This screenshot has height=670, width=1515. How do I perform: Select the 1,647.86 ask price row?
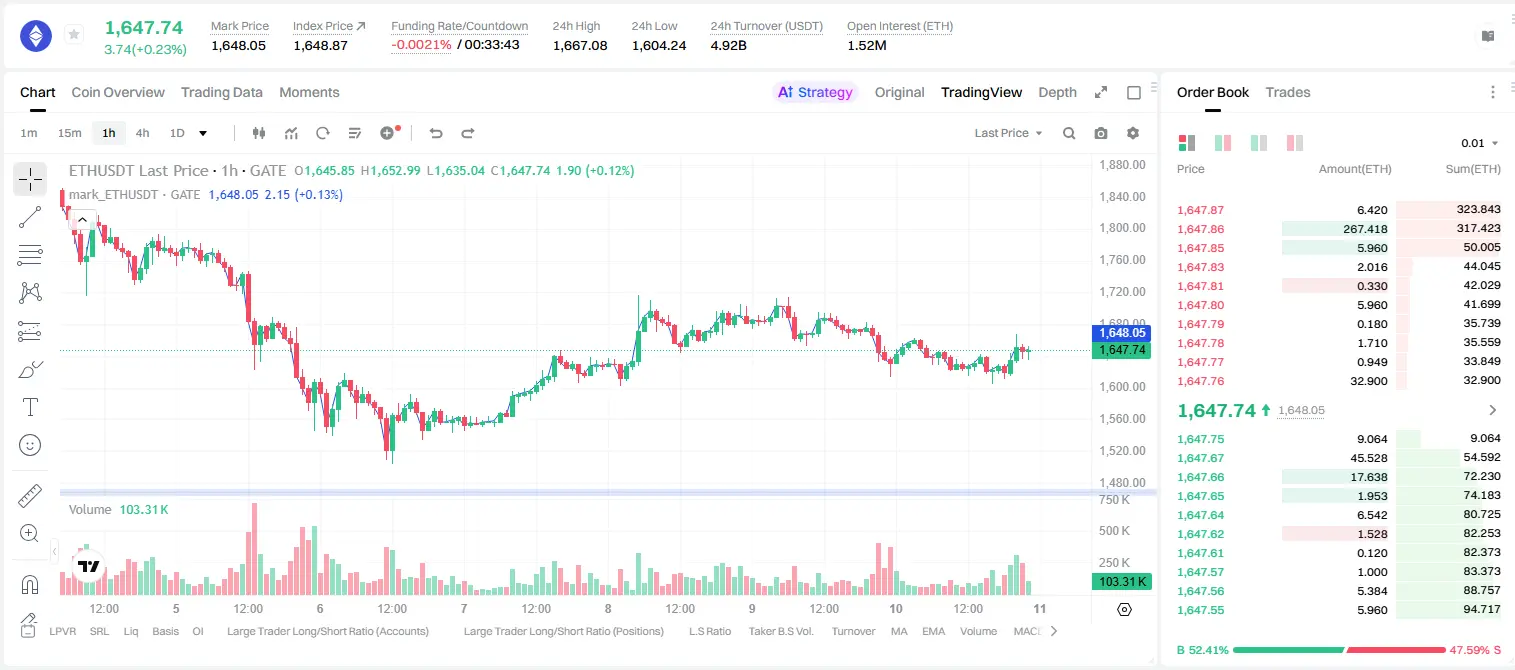(x=1339, y=229)
